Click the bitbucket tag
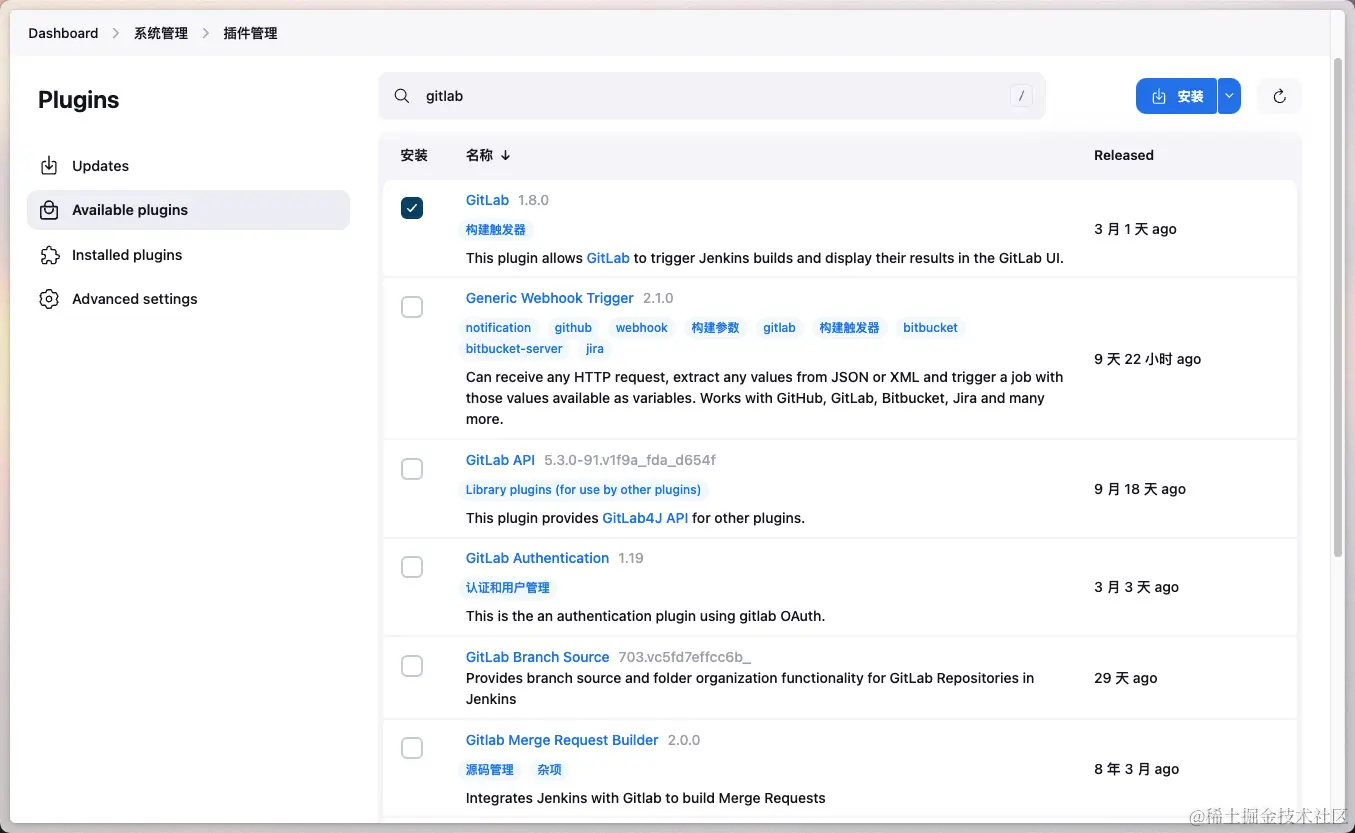Image resolution: width=1355 pixels, height=833 pixels. pyautogui.click(x=930, y=328)
